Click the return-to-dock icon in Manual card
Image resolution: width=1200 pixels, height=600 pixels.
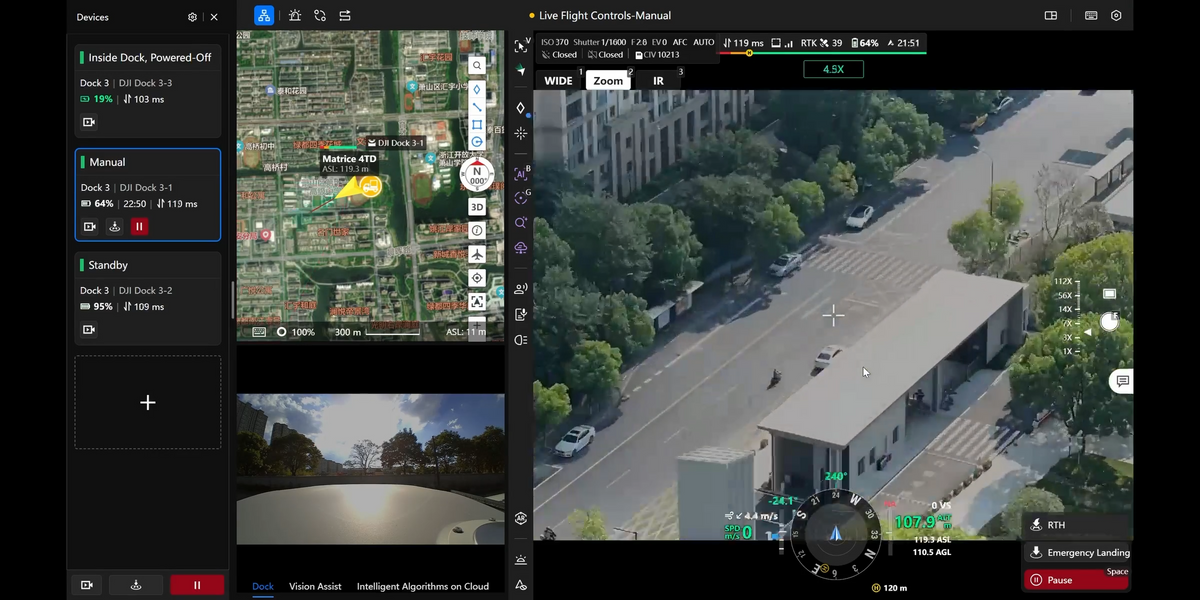pyautogui.click(x=114, y=227)
